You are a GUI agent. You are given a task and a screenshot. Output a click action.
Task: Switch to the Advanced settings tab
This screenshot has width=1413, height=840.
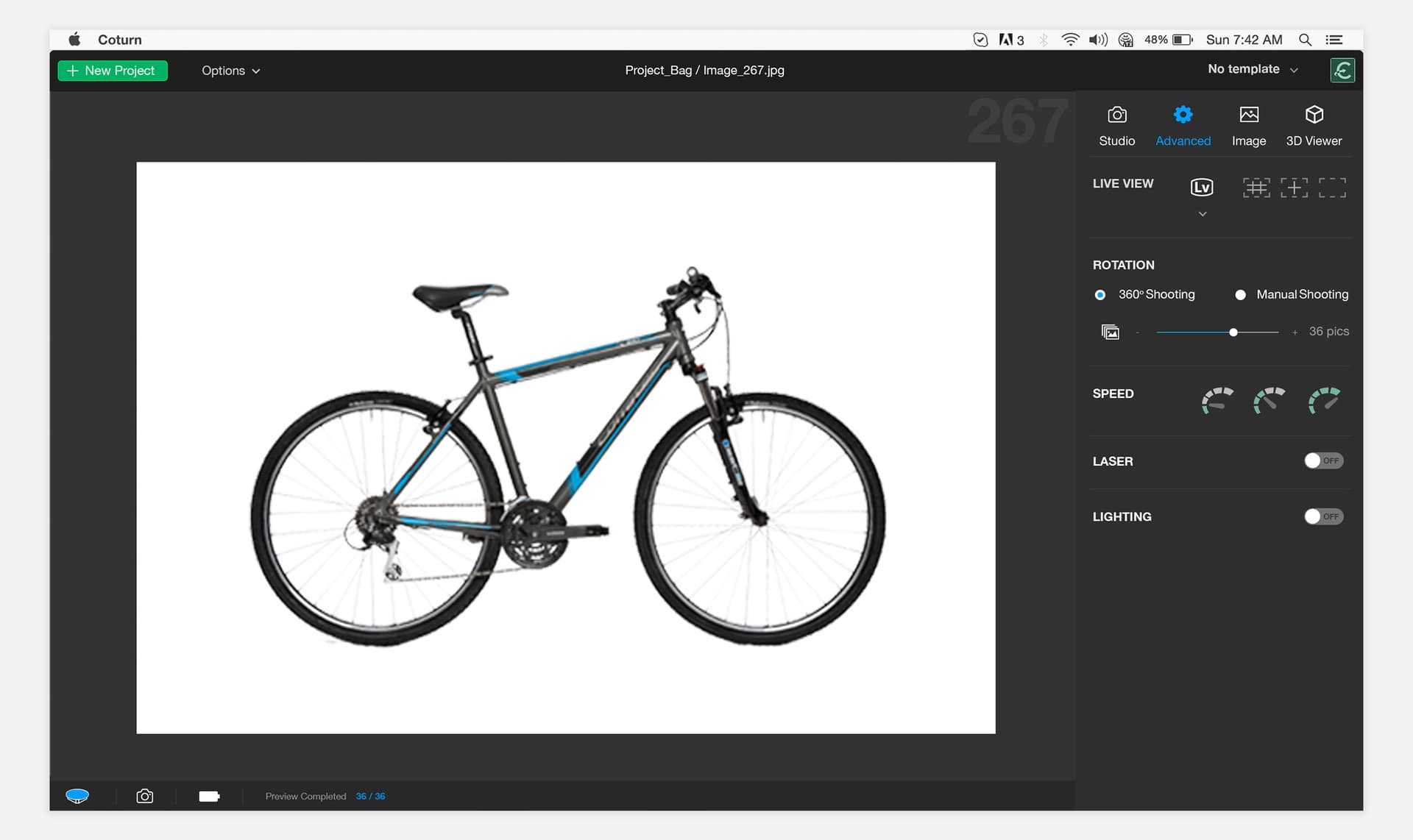click(1183, 126)
